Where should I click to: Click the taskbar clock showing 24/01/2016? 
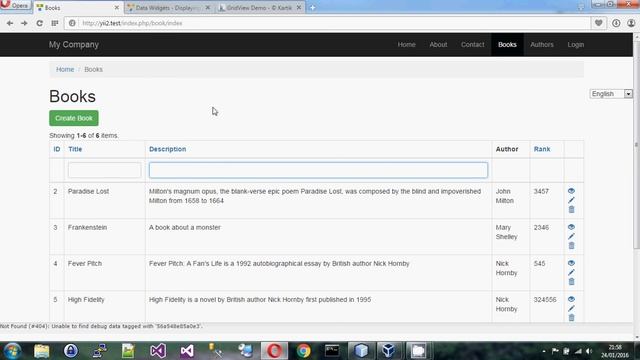tap(615, 351)
